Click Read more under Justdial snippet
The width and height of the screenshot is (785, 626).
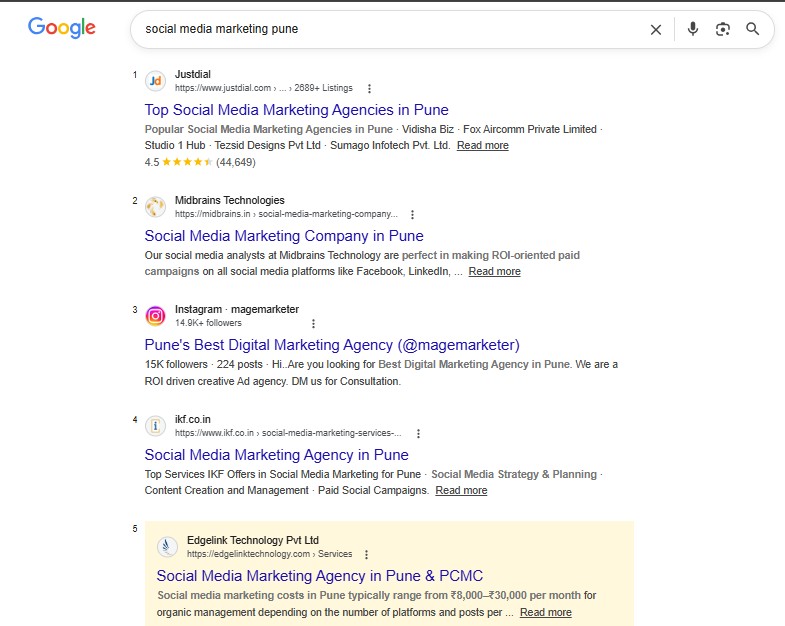(x=483, y=145)
